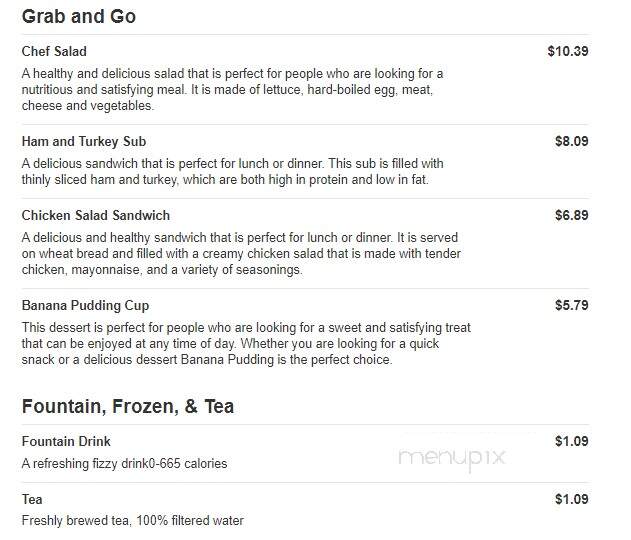This screenshot has width=631, height=540.
Task: Click the $5.79 pudding price
Action: (x=571, y=305)
